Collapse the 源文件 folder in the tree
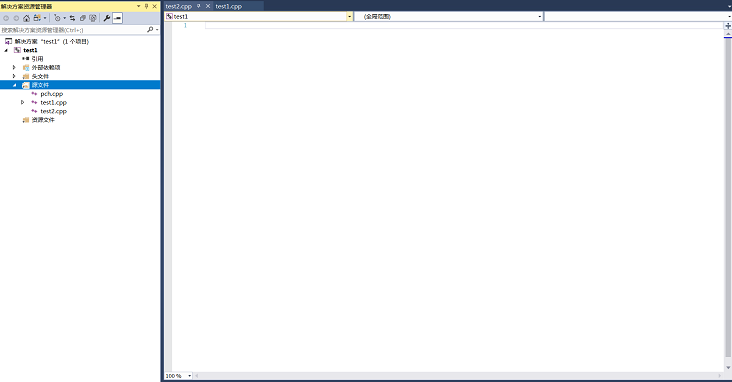The image size is (732, 382). (14, 85)
